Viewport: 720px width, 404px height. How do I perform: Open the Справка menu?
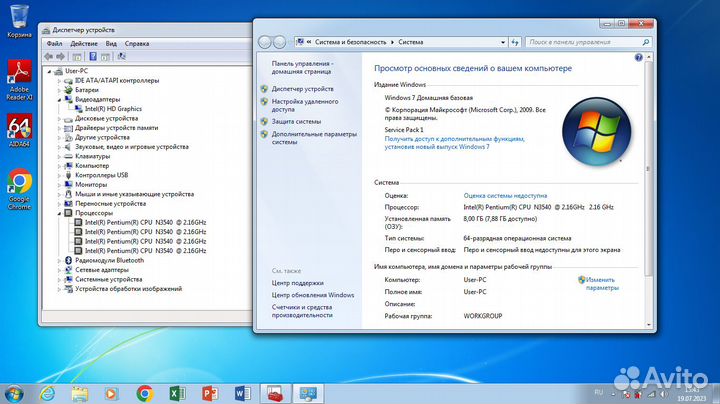point(137,44)
